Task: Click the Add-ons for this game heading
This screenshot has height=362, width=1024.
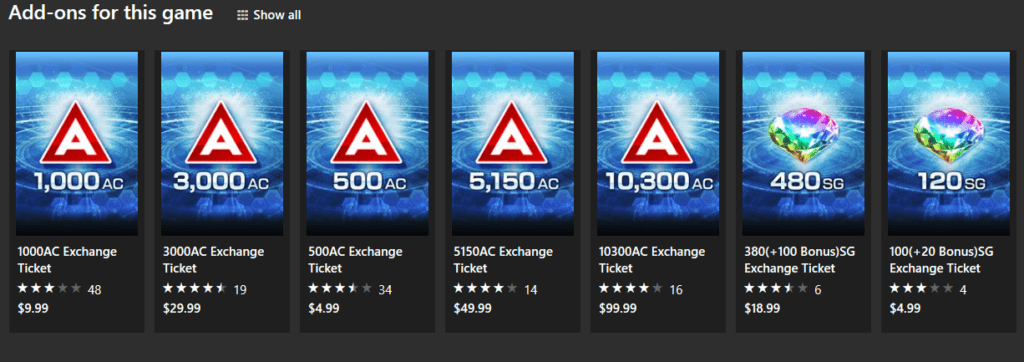Action: [x=110, y=13]
